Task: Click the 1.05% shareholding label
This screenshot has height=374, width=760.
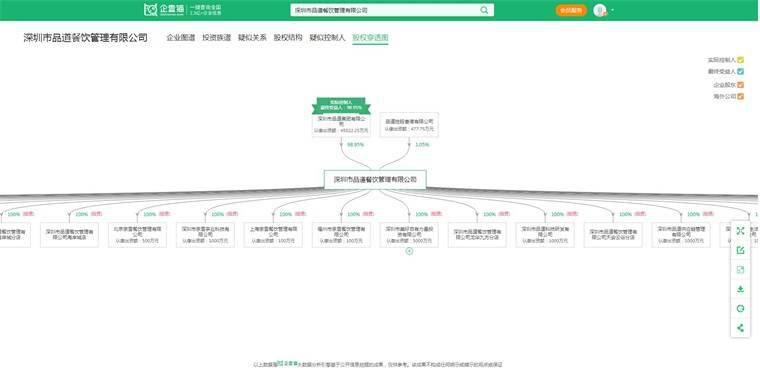Action: point(422,144)
